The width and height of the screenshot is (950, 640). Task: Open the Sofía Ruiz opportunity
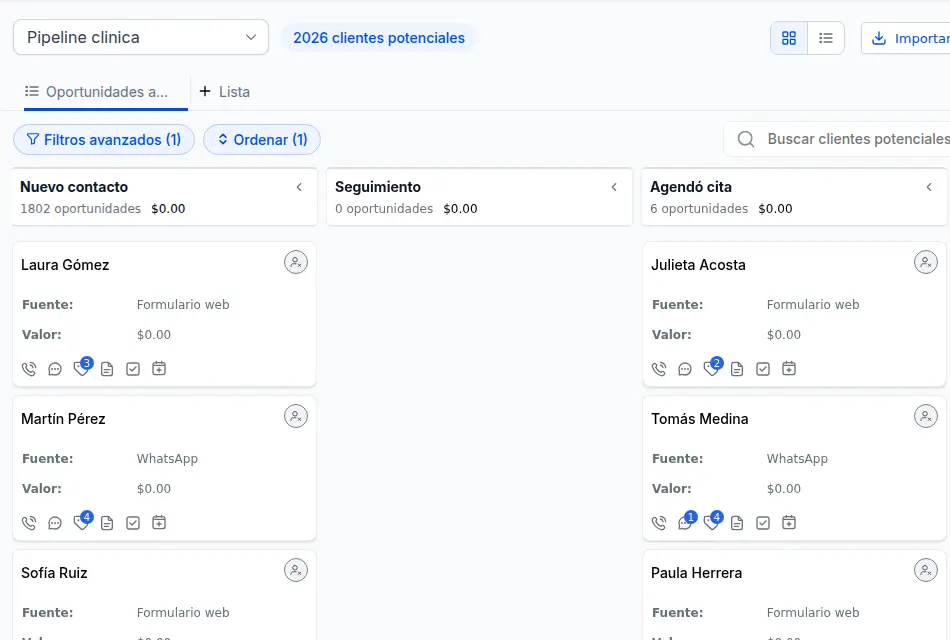click(55, 573)
